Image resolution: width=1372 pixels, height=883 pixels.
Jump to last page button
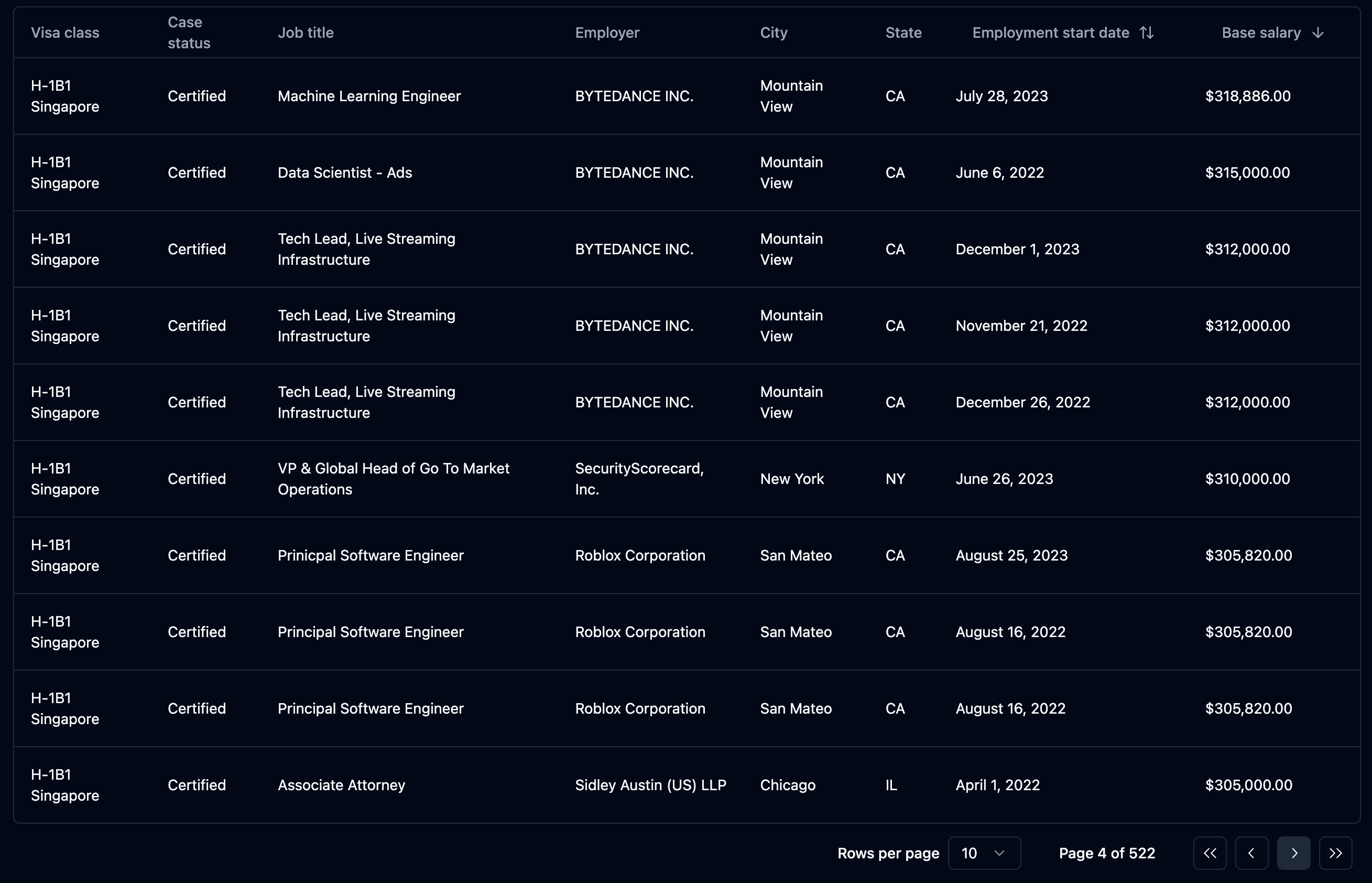(x=1335, y=853)
